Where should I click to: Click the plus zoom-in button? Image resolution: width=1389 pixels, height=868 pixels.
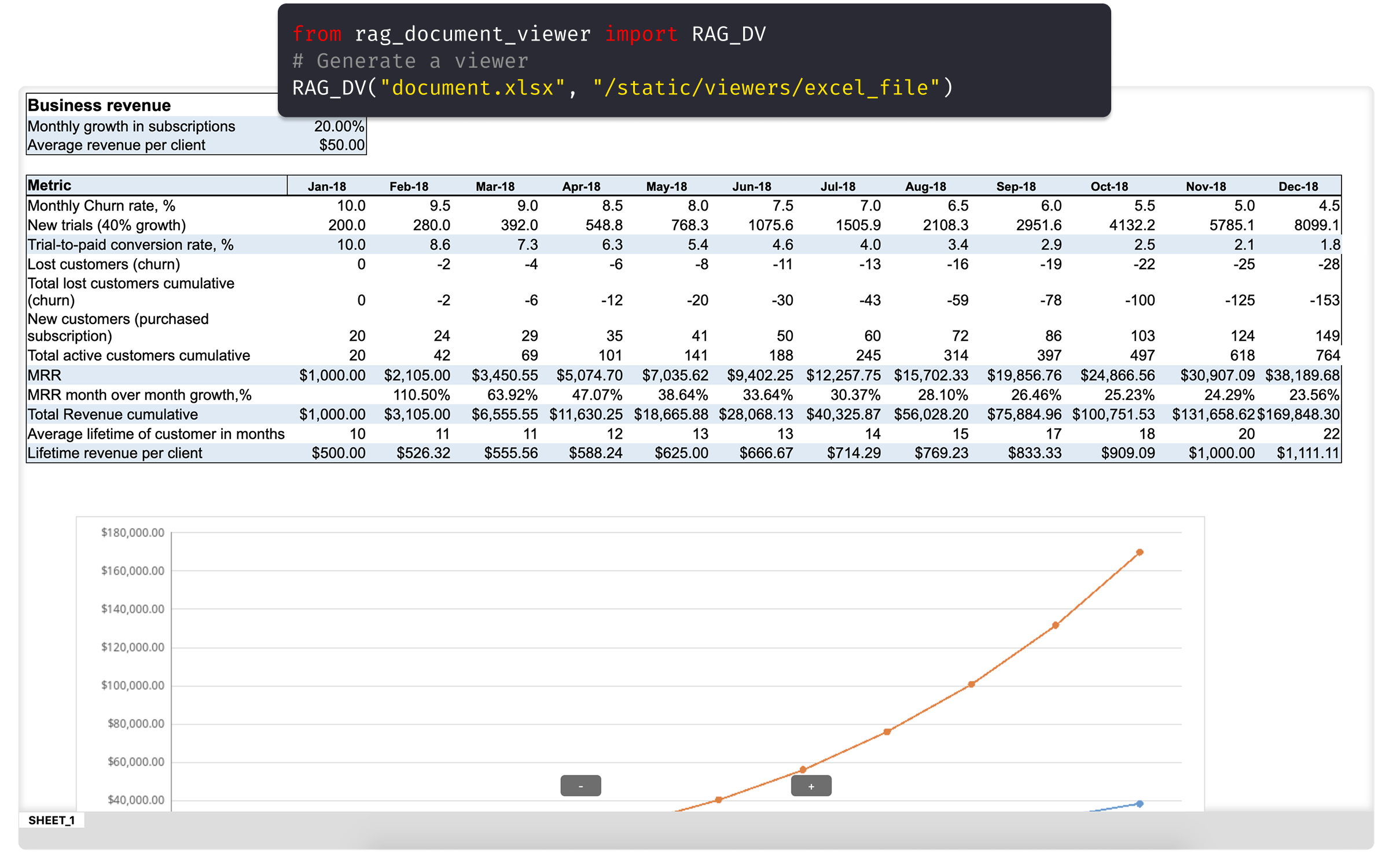(x=811, y=786)
